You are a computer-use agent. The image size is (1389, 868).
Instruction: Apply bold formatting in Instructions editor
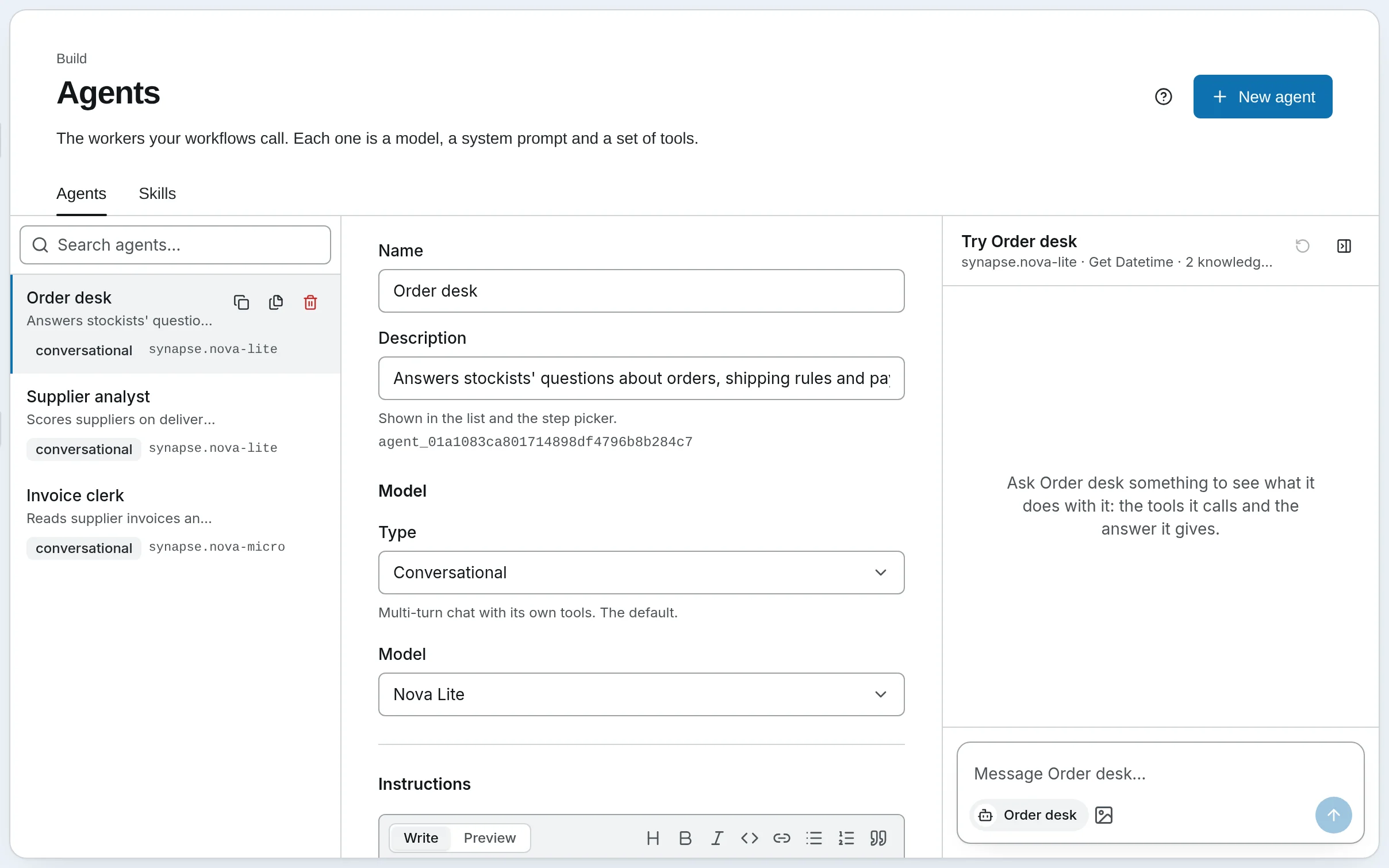(x=685, y=838)
